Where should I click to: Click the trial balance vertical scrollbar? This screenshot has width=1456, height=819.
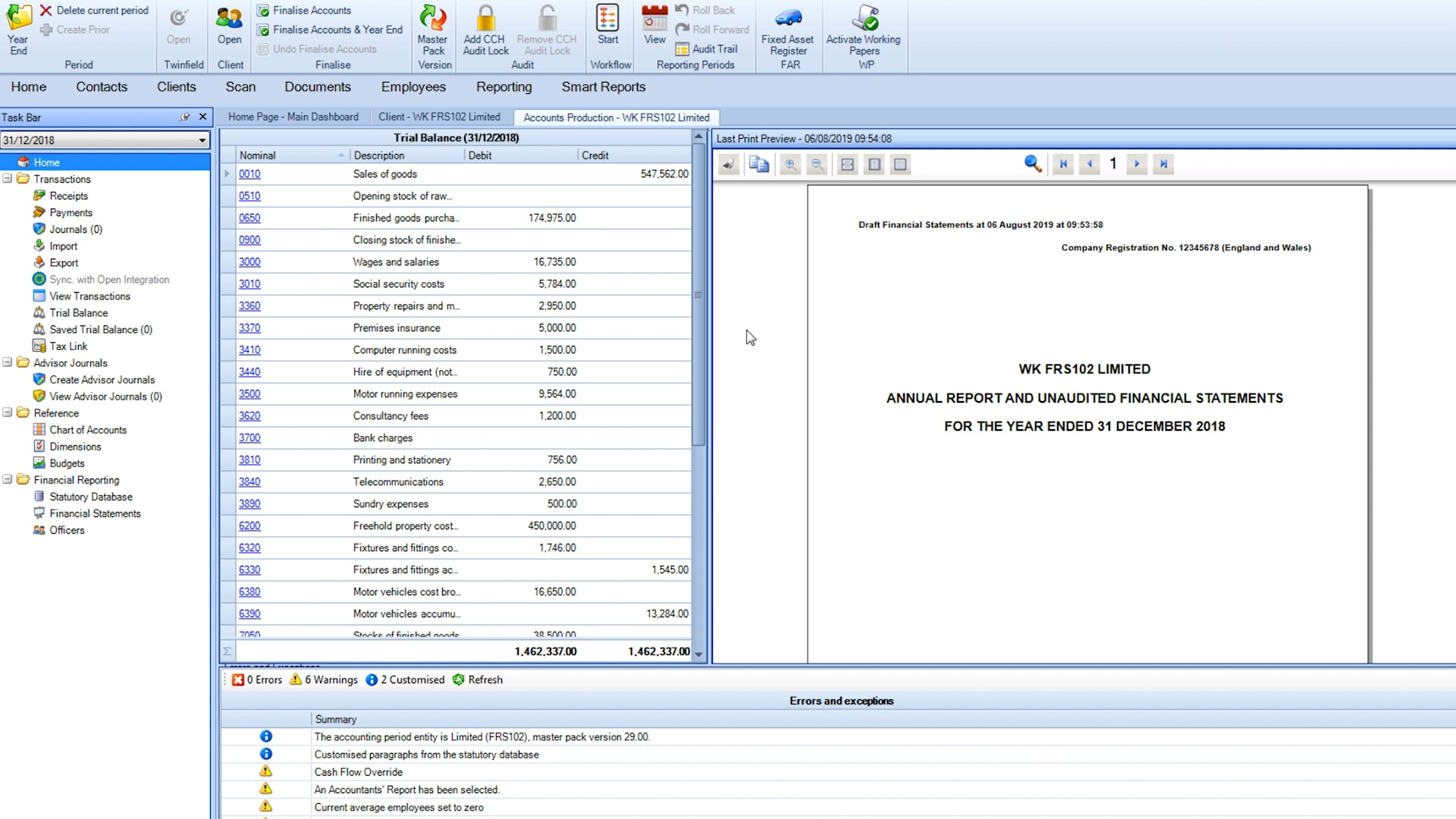[x=698, y=294]
